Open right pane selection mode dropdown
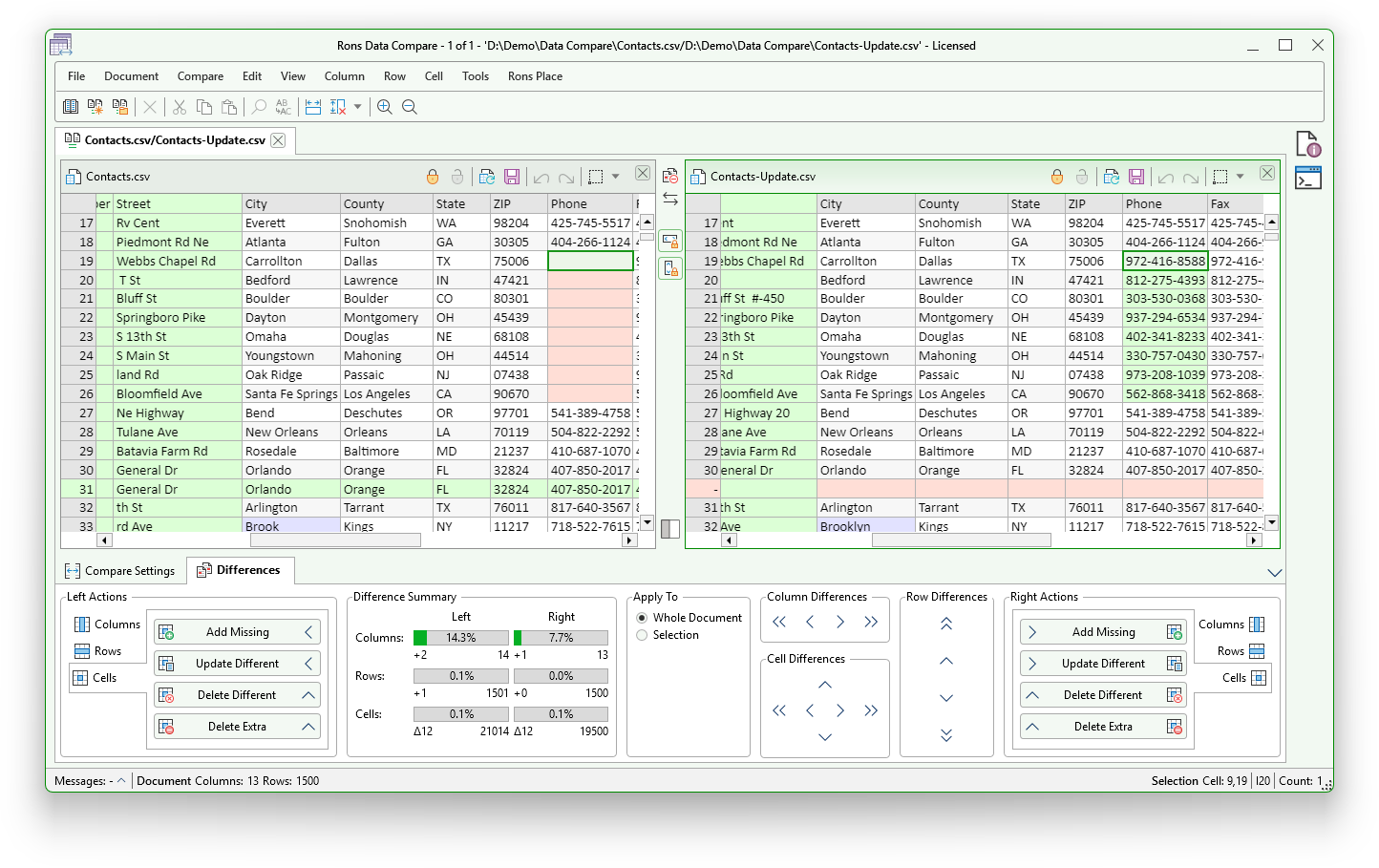This screenshot has height=868, width=1379. click(1241, 177)
